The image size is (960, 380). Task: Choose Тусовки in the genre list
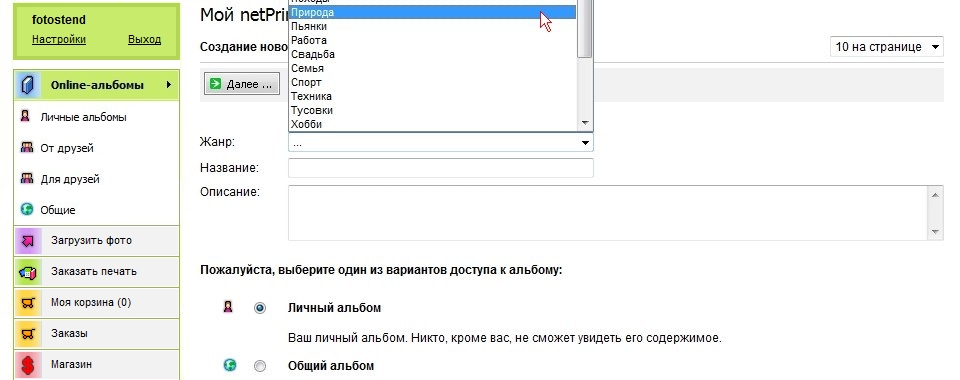432,111
